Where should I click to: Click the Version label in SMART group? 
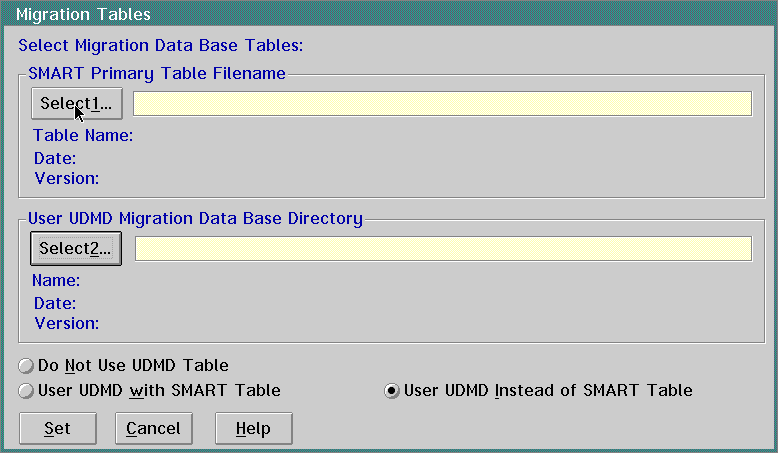point(67,179)
